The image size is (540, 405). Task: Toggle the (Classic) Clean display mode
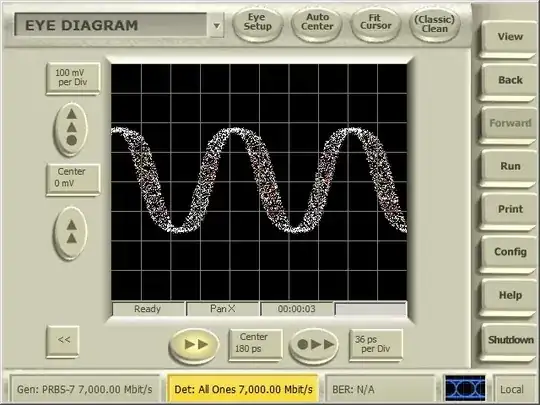click(x=435, y=24)
